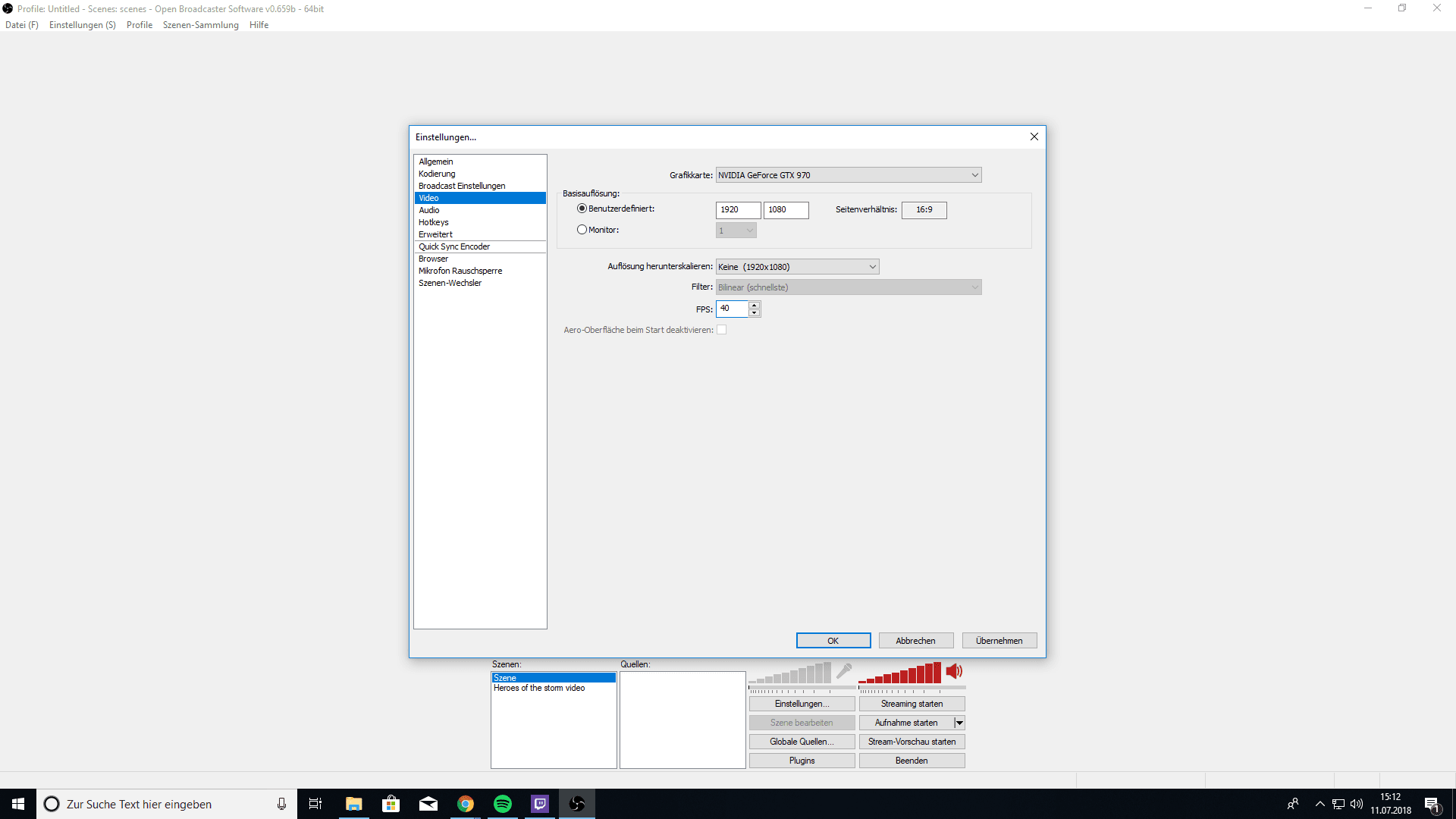This screenshot has height=819, width=1456.
Task: Open Microsoft Store in taskbar
Action: point(391,804)
